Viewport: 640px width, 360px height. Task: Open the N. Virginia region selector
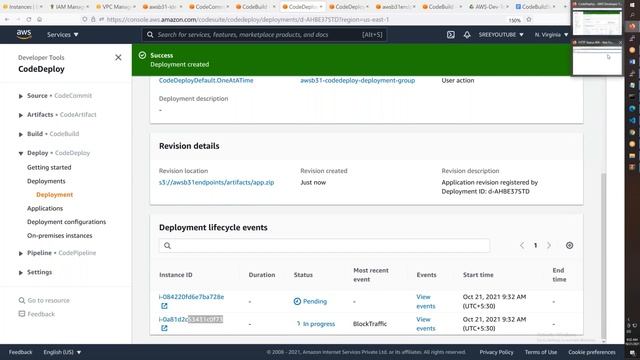[x=551, y=35]
